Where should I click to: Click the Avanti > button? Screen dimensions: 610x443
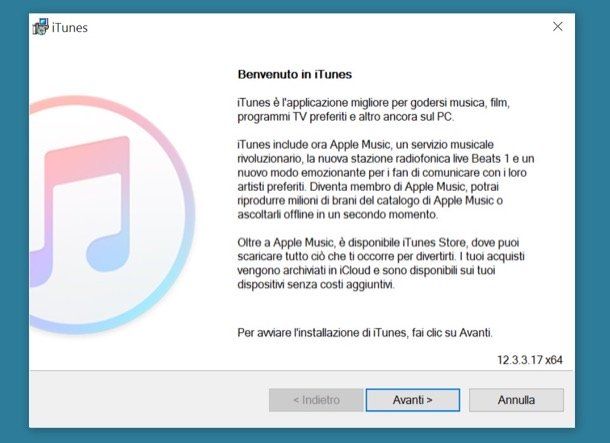(x=413, y=400)
